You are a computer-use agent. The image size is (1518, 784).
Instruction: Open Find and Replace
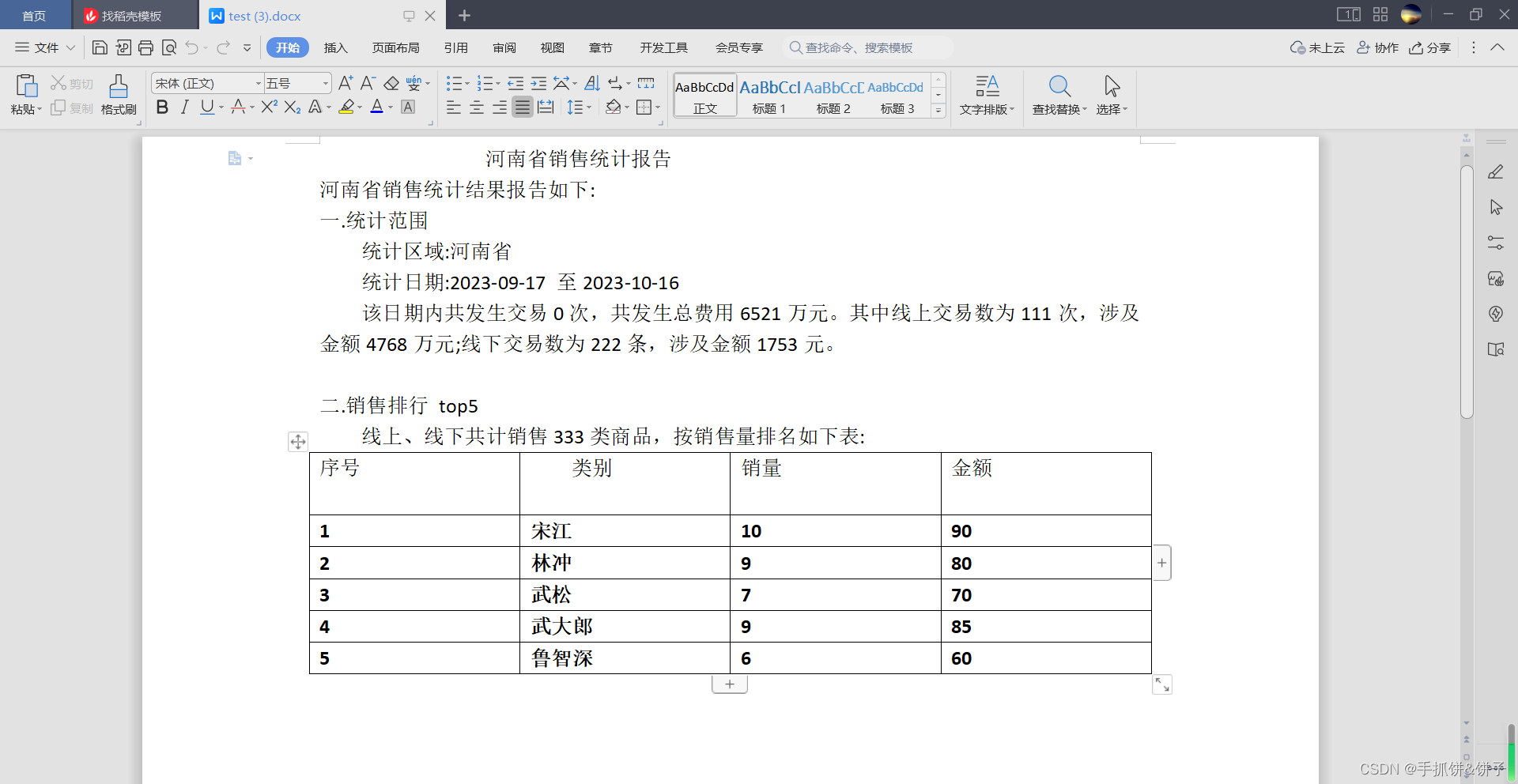[1059, 93]
